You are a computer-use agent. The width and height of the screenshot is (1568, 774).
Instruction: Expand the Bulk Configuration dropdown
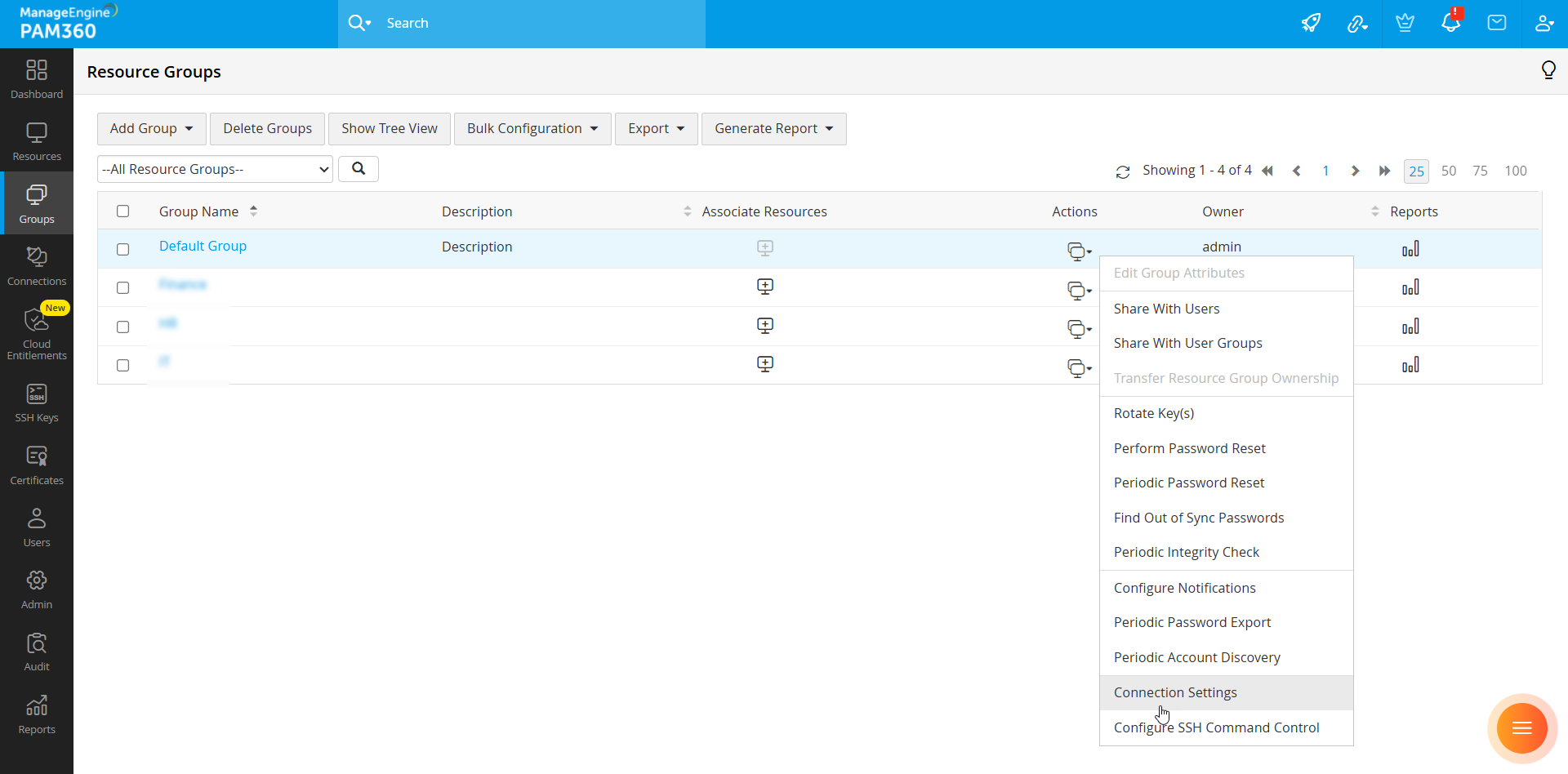tap(532, 129)
